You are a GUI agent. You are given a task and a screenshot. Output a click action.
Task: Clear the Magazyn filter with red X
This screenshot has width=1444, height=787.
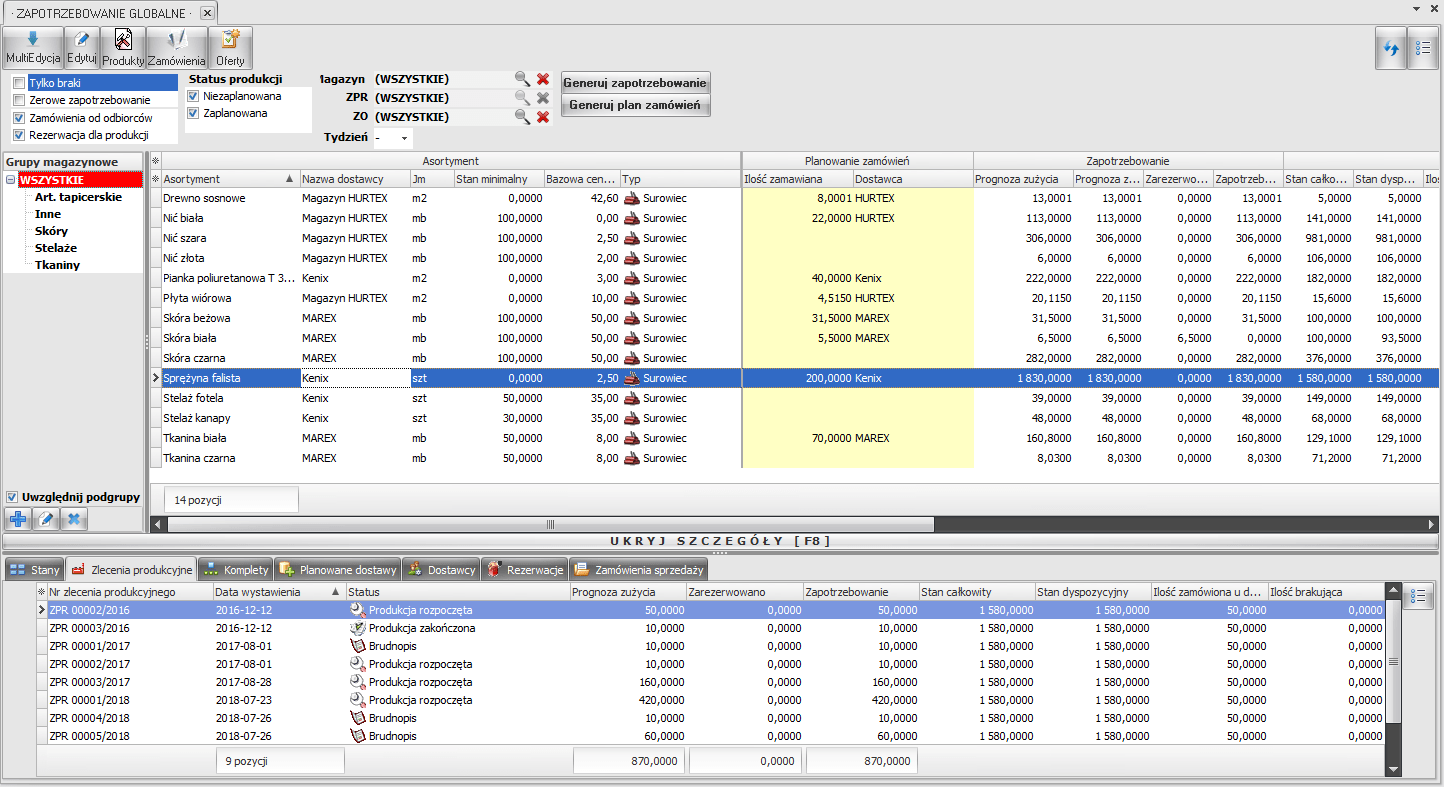(543, 79)
